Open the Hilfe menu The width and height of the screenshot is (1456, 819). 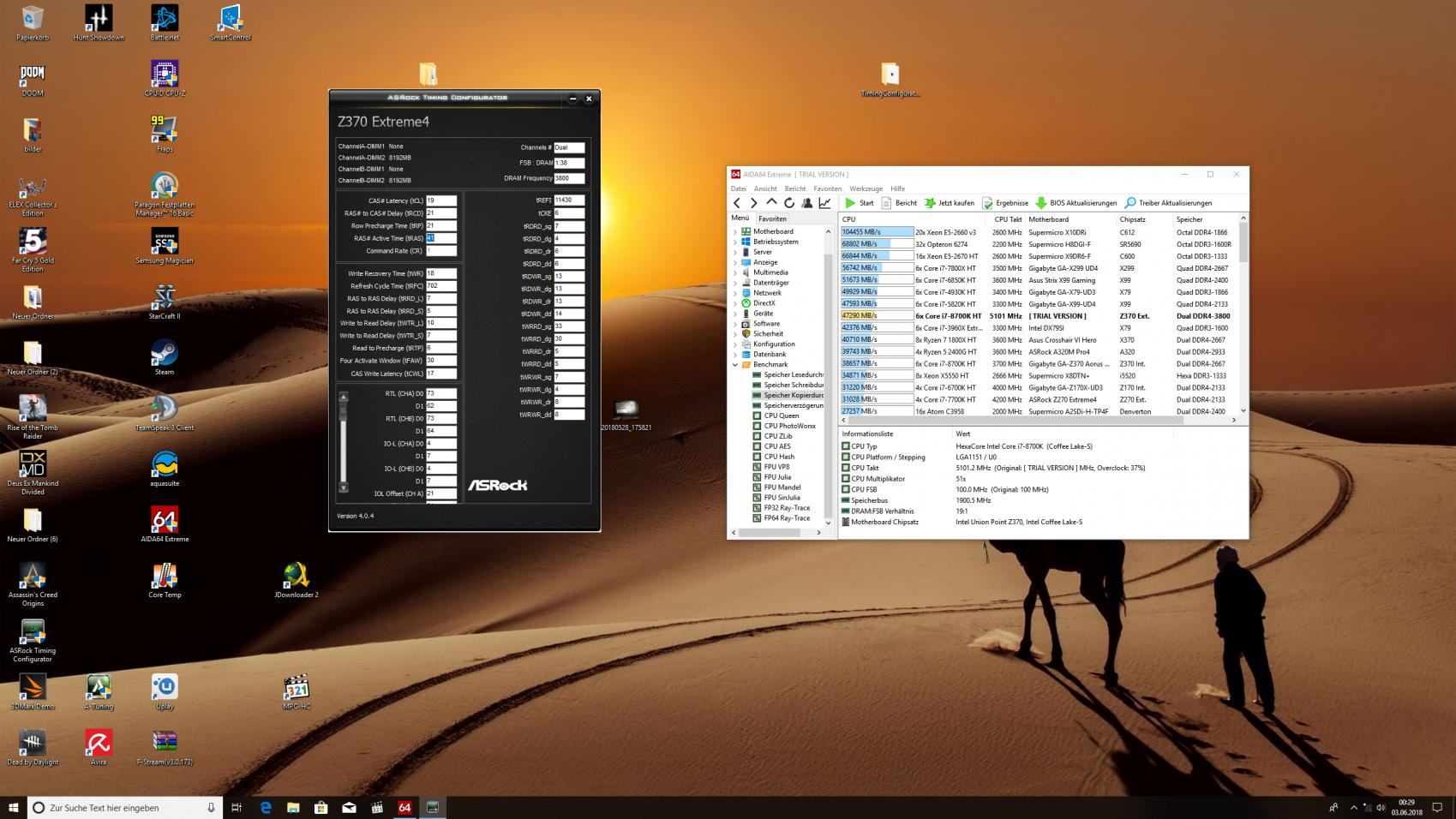tap(897, 188)
